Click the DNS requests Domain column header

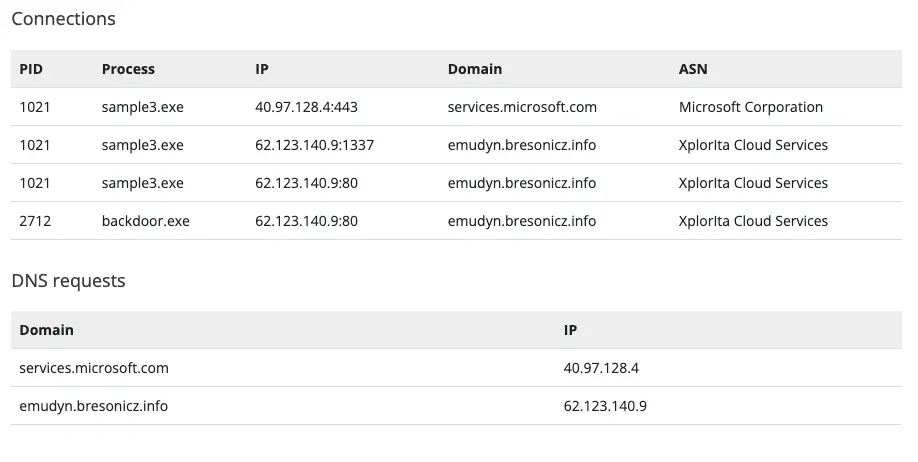coord(46,330)
